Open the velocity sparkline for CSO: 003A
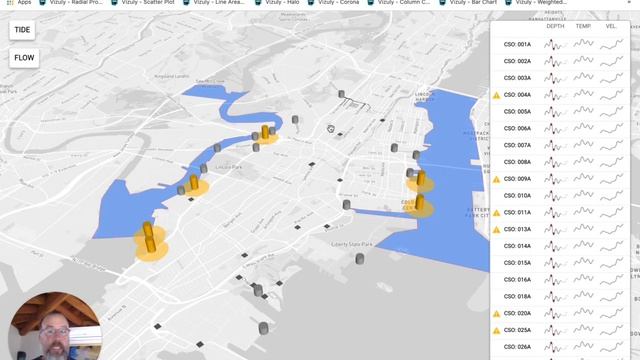 pos(611,78)
